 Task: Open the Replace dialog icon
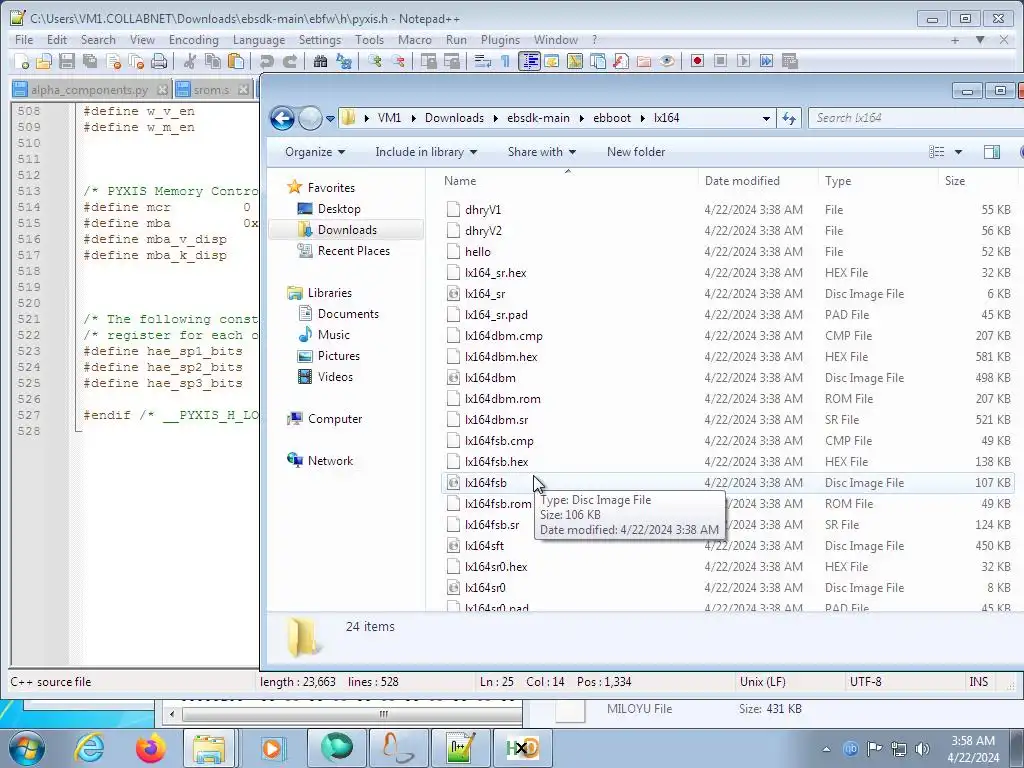click(x=344, y=61)
